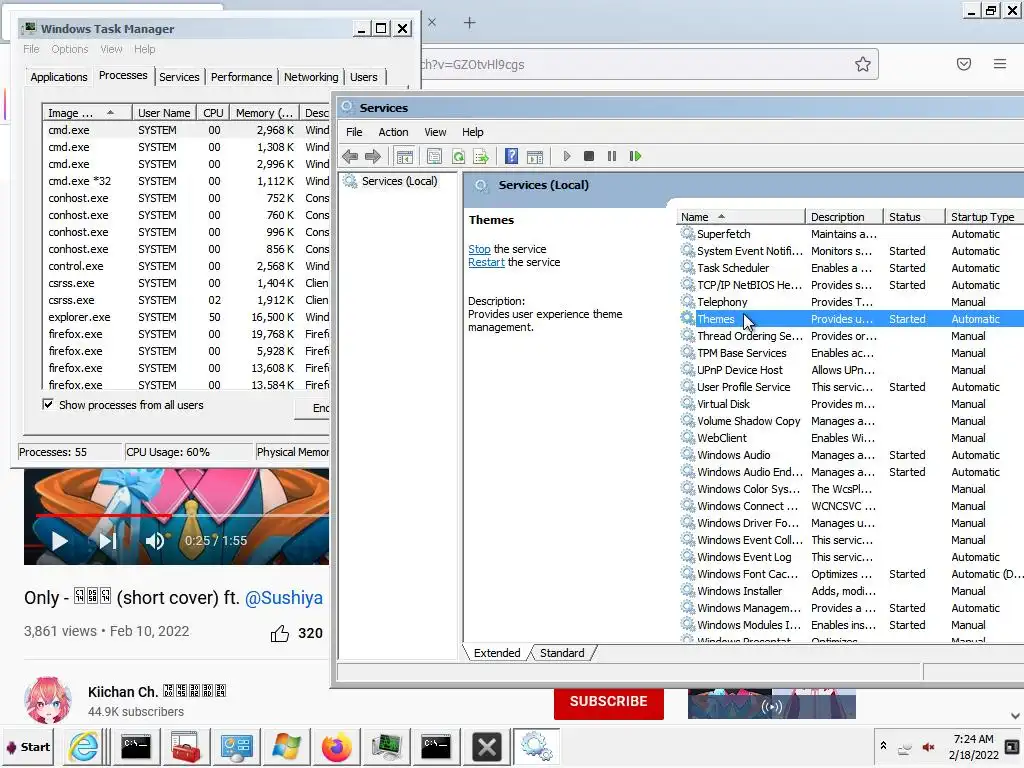Screen dimensions: 1024x768
Task: Sort Services by Description column header
Action: [x=844, y=217]
